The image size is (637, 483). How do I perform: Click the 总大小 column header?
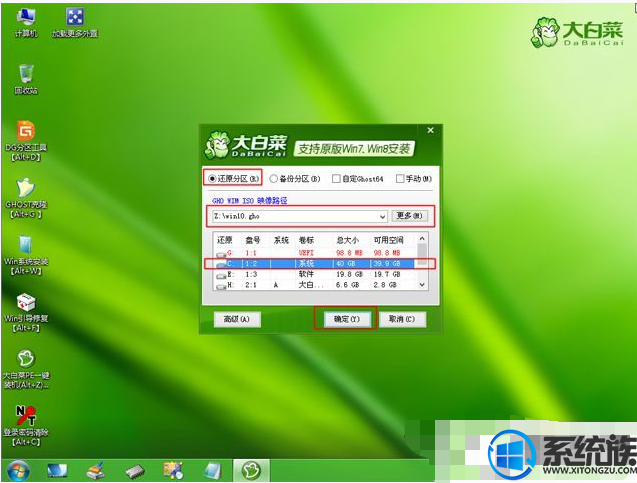tap(348, 240)
